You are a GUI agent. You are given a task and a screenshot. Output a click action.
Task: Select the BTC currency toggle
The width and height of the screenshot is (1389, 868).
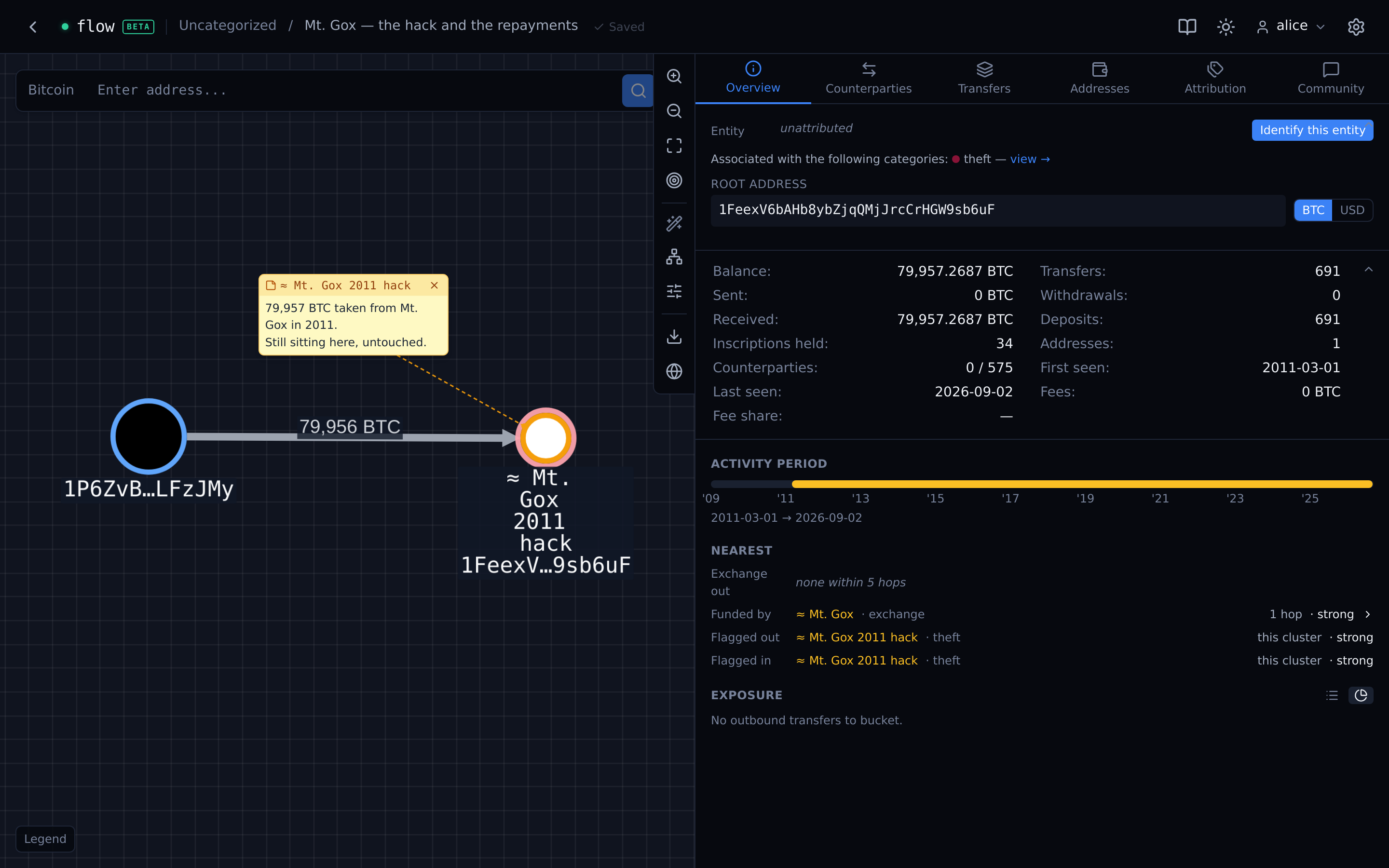pos(1313,210)
